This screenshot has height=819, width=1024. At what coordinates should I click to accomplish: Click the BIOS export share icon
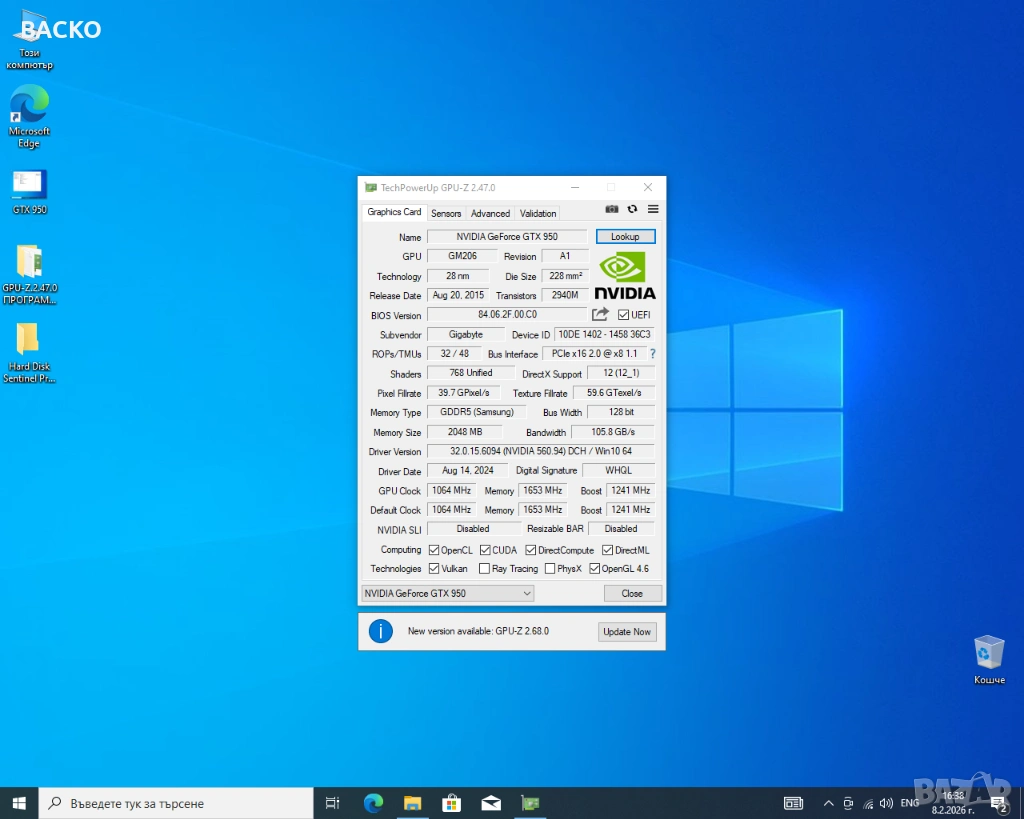coord(600,315)
